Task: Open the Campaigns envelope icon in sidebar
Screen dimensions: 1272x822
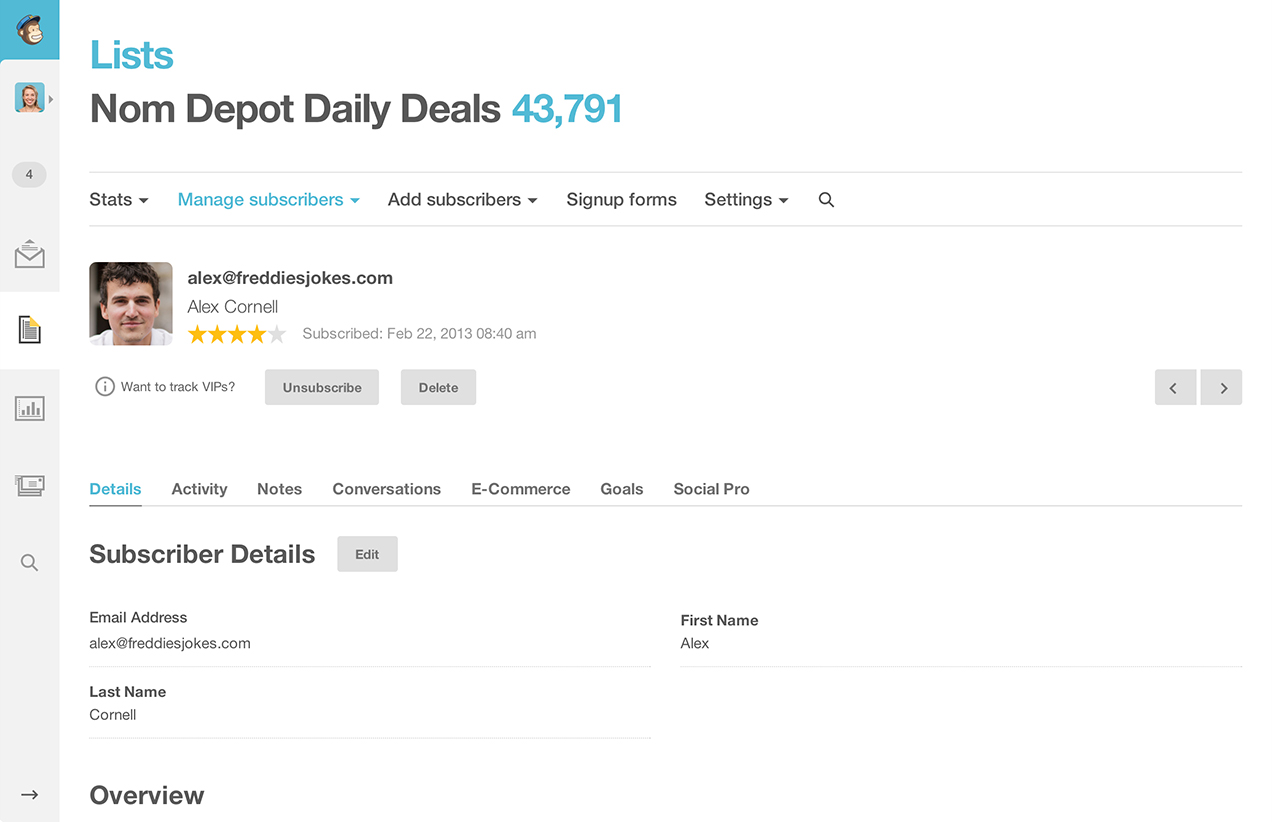Action: pos(29,255)
